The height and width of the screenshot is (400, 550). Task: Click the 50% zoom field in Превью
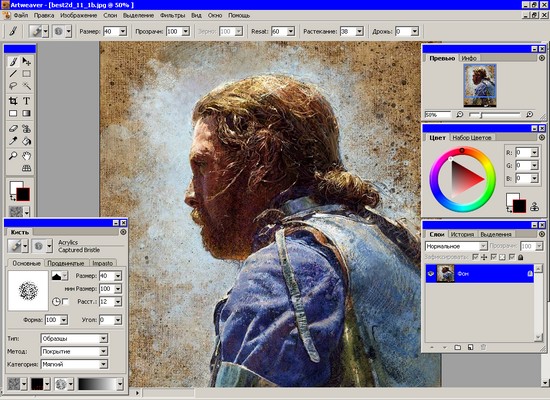click(x=437, y=115)
